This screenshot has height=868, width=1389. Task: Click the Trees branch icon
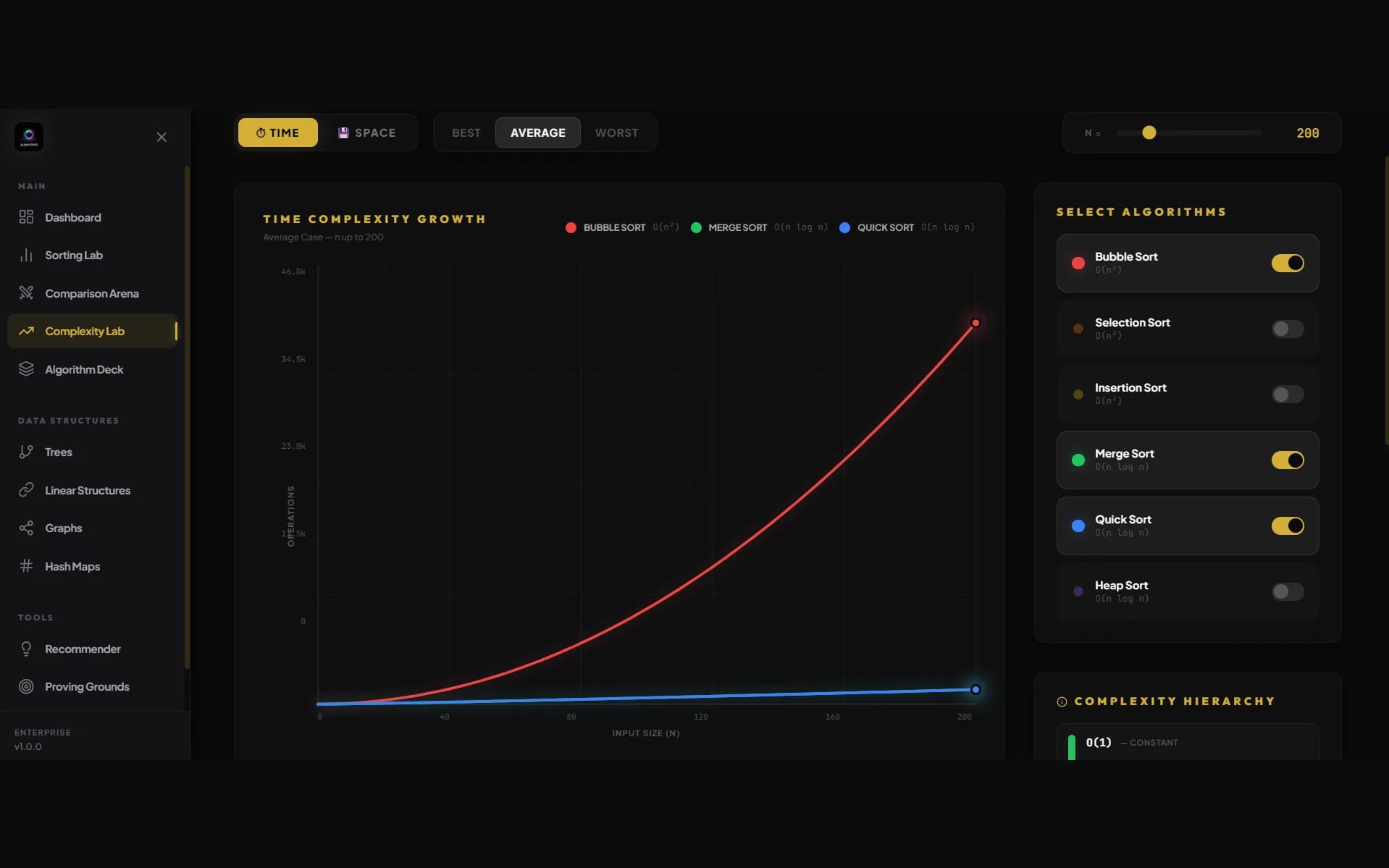click(26, 452)
